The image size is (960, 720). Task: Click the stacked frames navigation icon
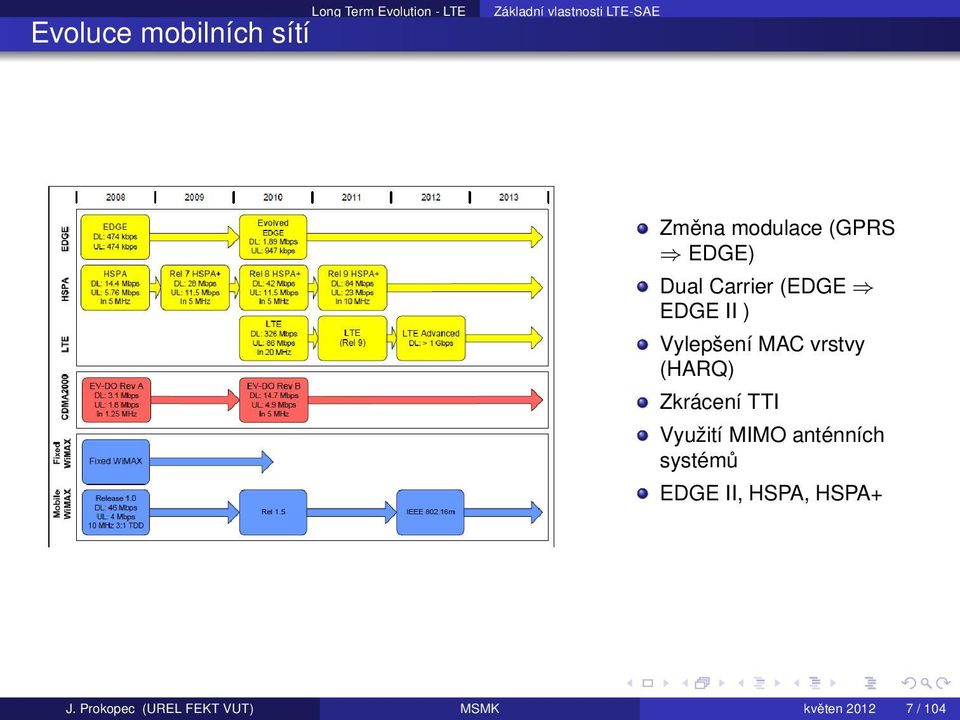702,683
